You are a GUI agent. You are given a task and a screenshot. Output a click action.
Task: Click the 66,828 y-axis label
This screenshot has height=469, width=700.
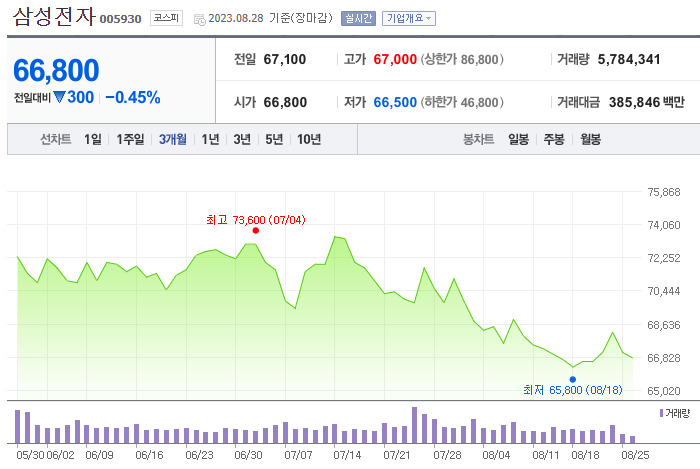[664, 358]
